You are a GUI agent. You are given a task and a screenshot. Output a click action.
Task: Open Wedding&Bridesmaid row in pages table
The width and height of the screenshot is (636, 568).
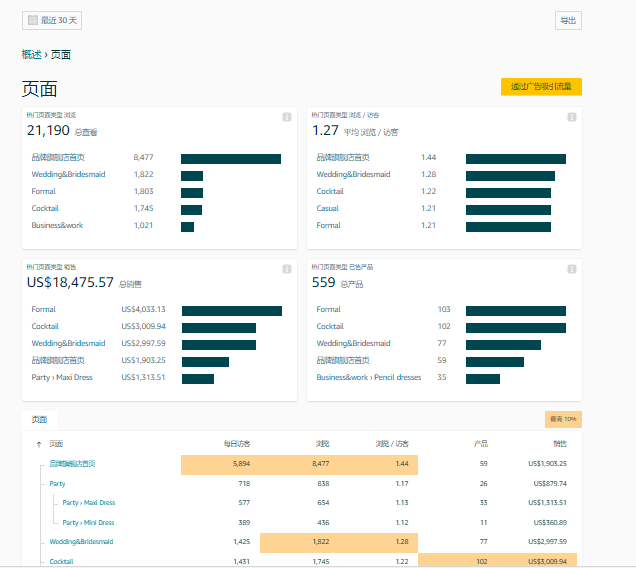(81, 542)
